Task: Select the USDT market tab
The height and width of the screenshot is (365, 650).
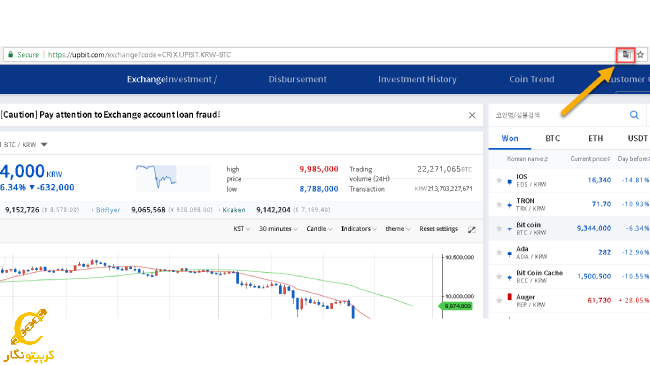Action: pyautogui.click(x=638, y=139)
